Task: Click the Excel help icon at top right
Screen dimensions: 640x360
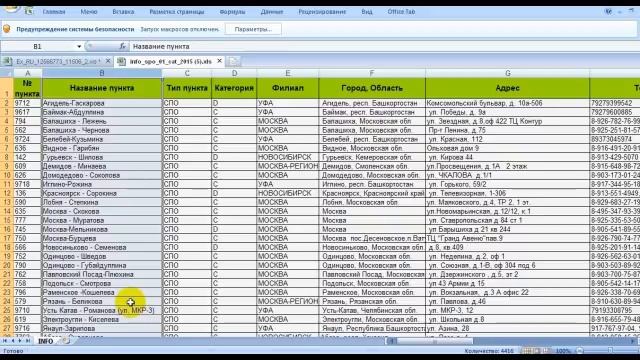Action: tap(608, 11)
